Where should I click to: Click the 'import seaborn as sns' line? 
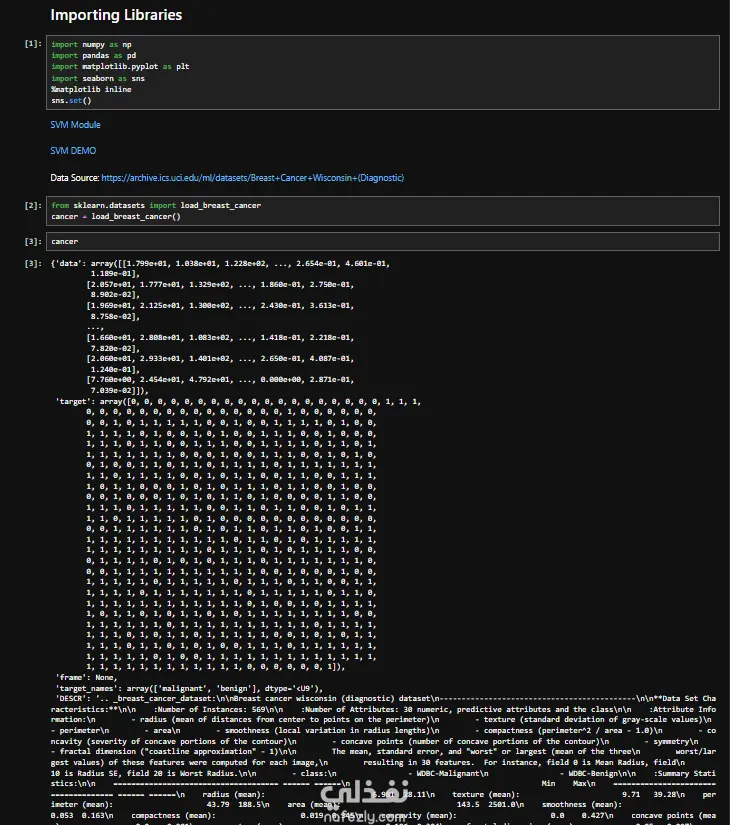[98, 78]
